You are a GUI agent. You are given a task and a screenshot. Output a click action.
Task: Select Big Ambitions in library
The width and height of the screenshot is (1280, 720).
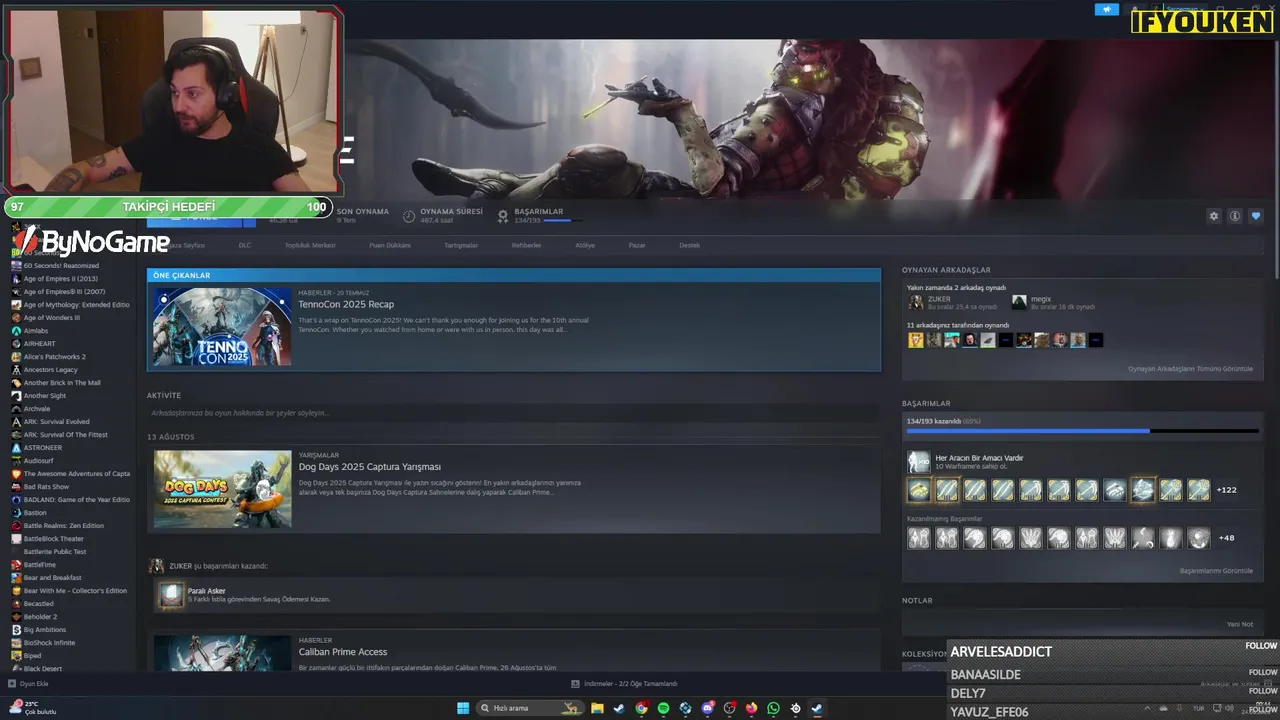[x=45, y=630]
